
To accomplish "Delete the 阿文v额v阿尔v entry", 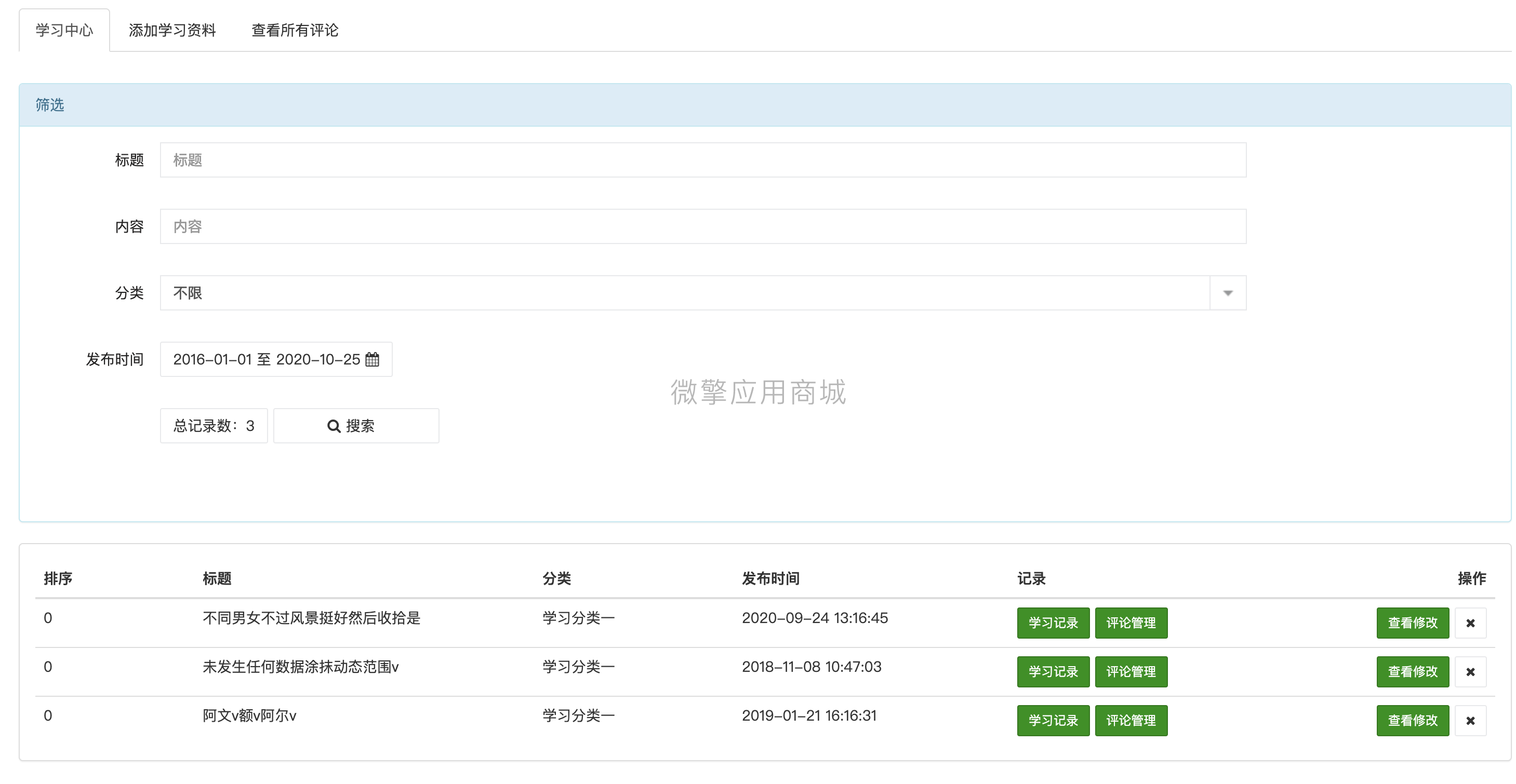I will pos(1470,721).
